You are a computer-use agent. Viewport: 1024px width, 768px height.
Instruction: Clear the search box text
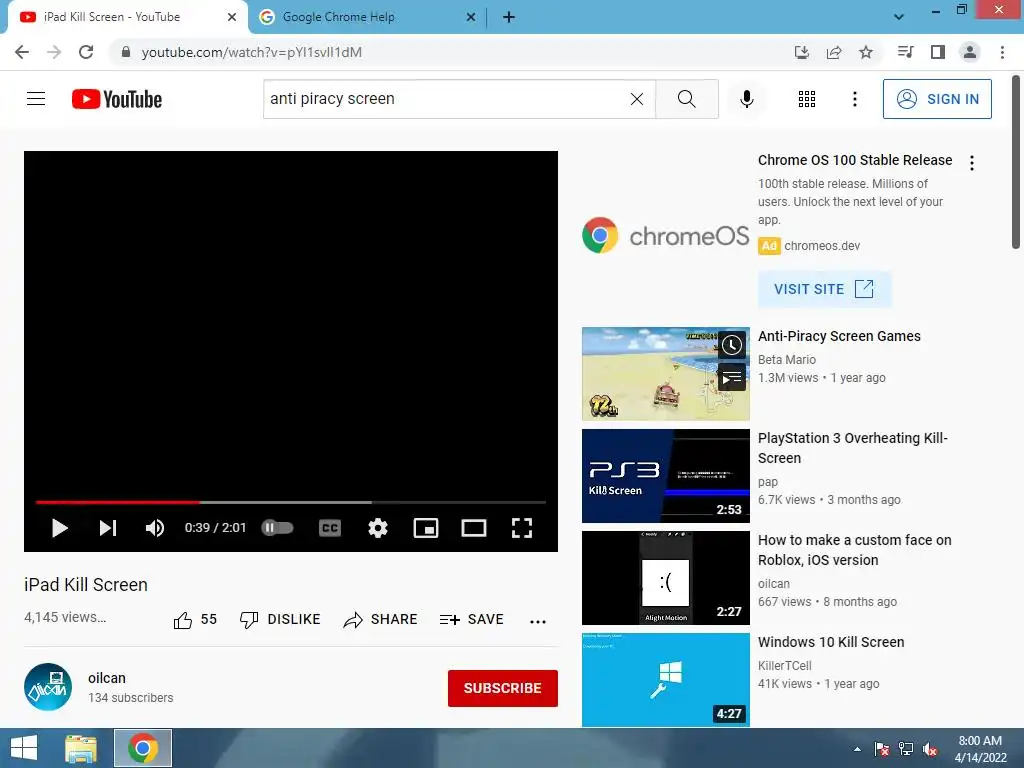point(637,99)
